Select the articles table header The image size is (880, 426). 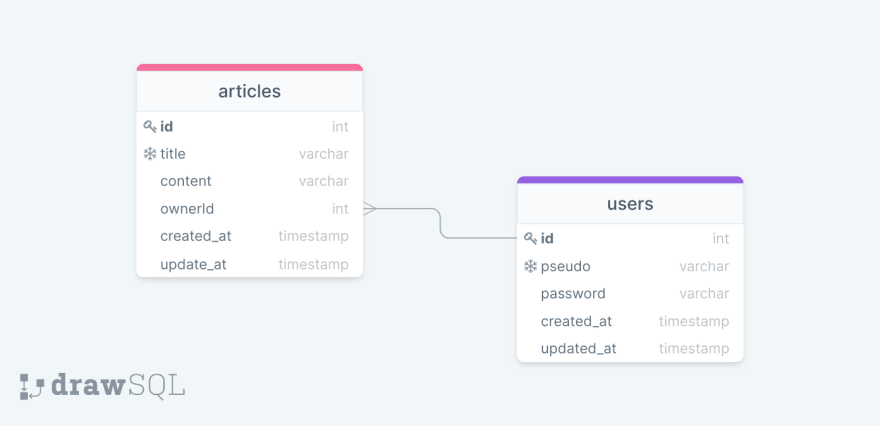pos(250,91)
